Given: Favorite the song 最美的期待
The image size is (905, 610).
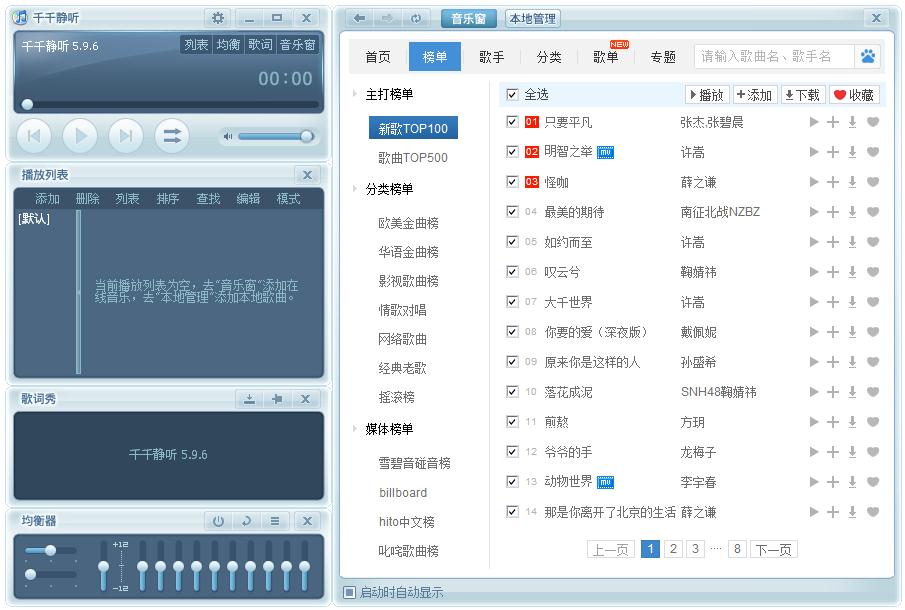Looking at the screenshot, I should [873, 212].
